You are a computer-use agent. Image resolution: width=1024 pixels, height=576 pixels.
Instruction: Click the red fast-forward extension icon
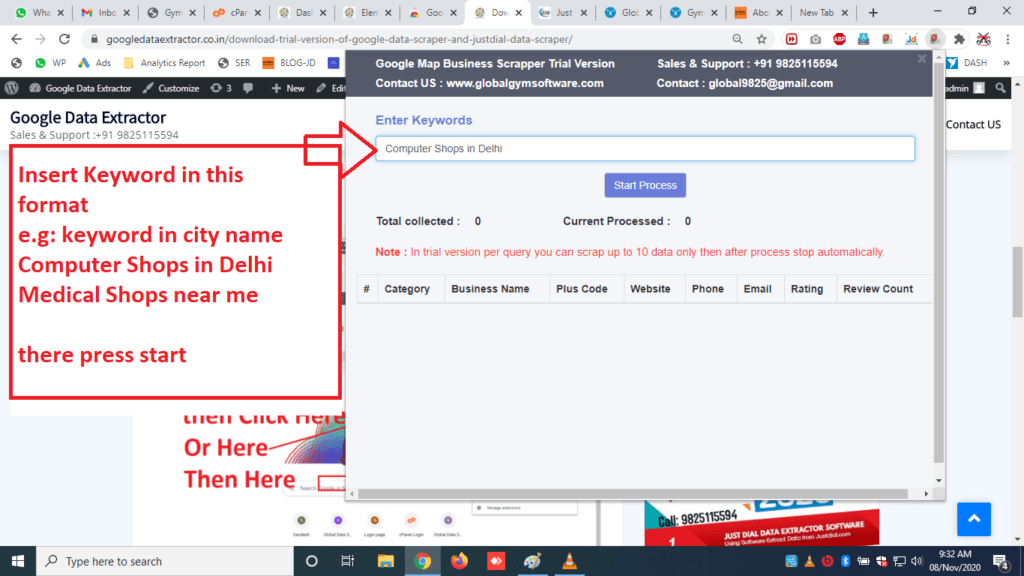[x=792, y=39]
